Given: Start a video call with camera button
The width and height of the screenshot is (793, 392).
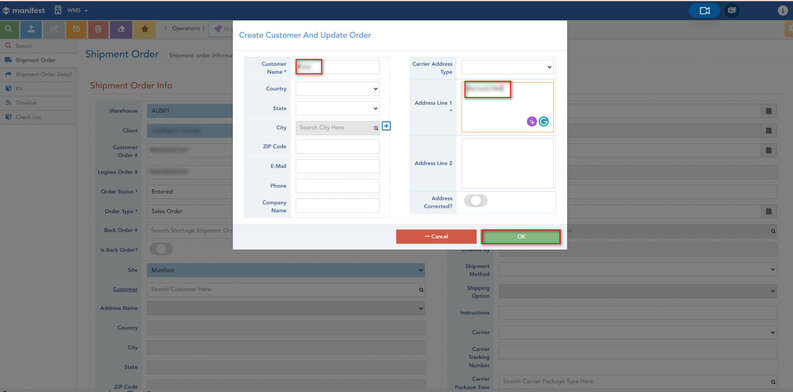Looking at the screenshot, I should coord(704,11).
